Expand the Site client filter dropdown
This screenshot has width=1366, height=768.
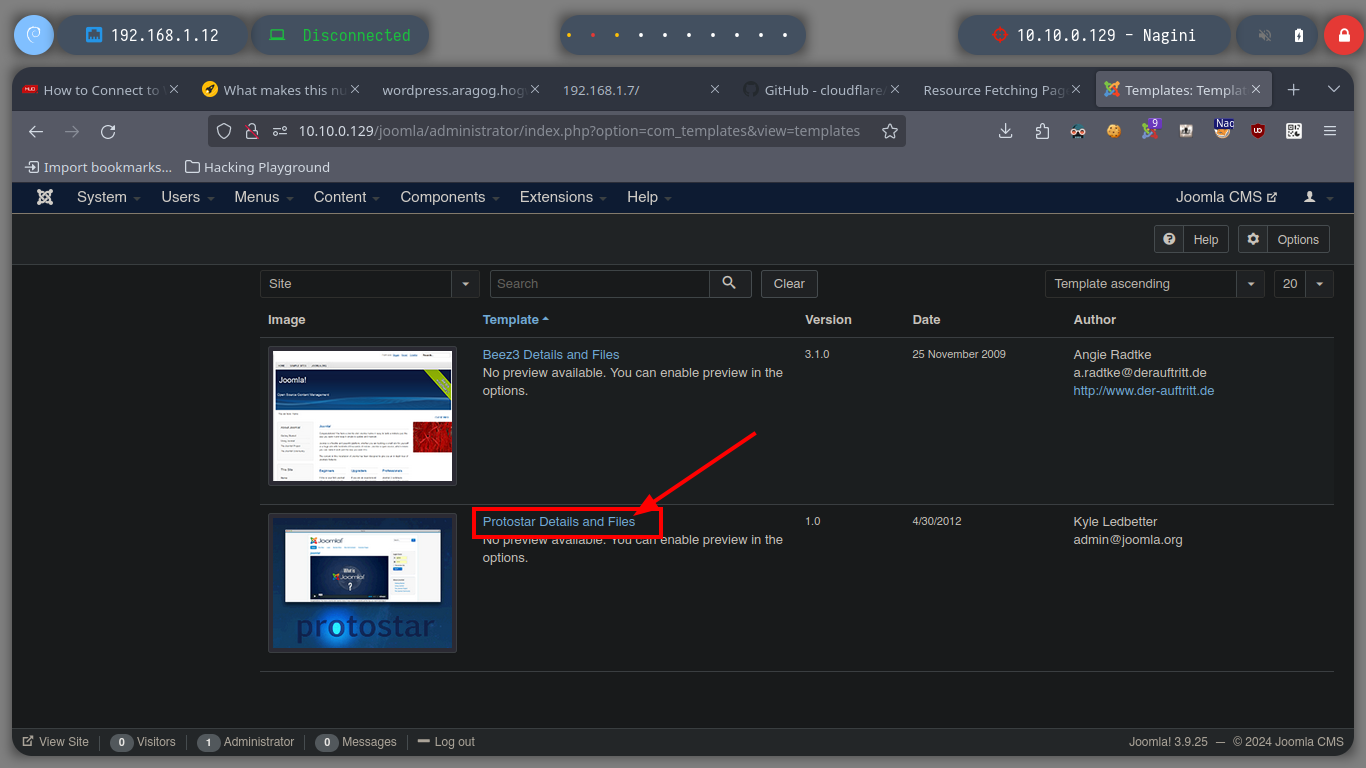pyautogui.click(x=465, y=284)
